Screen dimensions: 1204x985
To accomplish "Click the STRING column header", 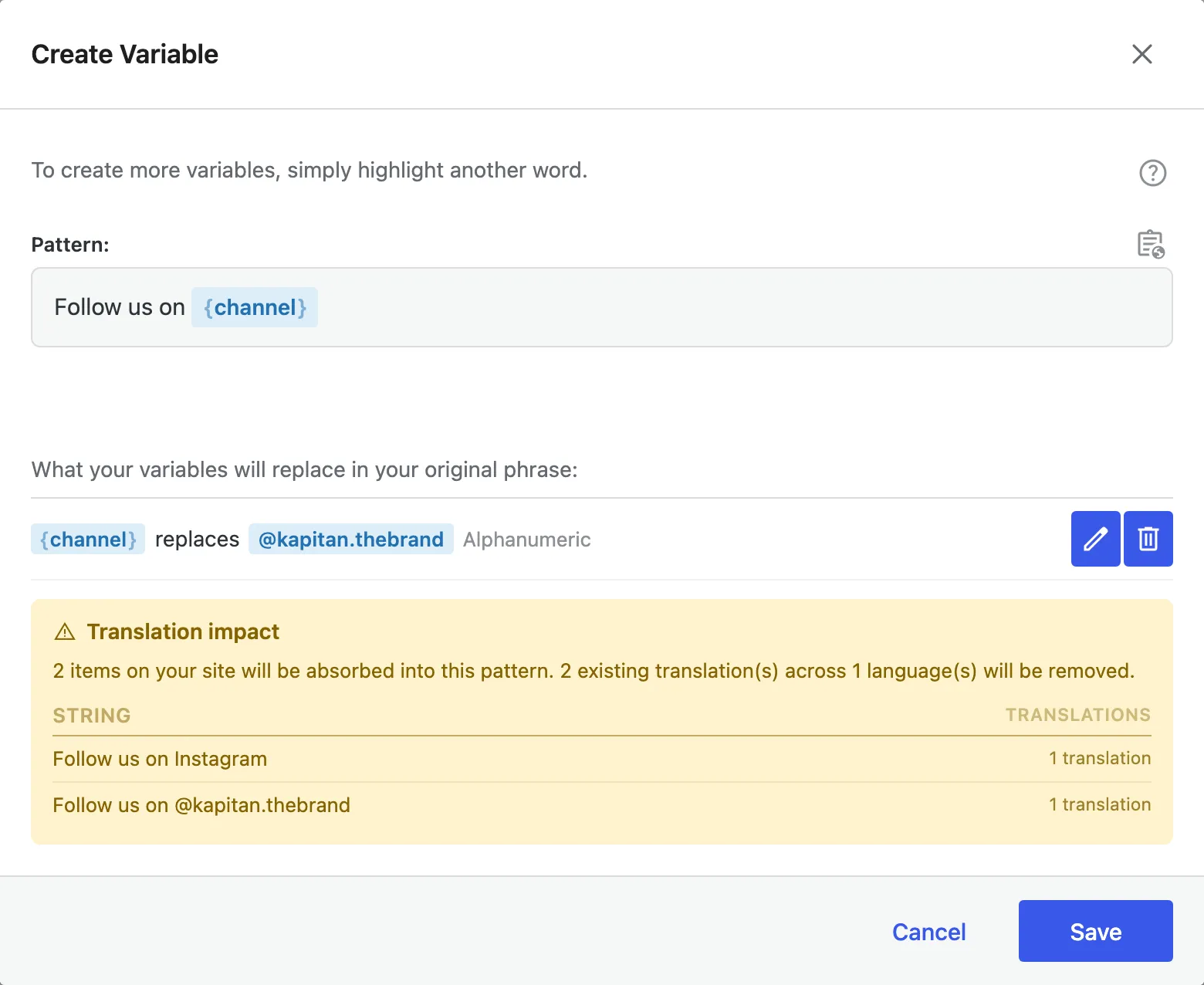I will click(92, 716).
